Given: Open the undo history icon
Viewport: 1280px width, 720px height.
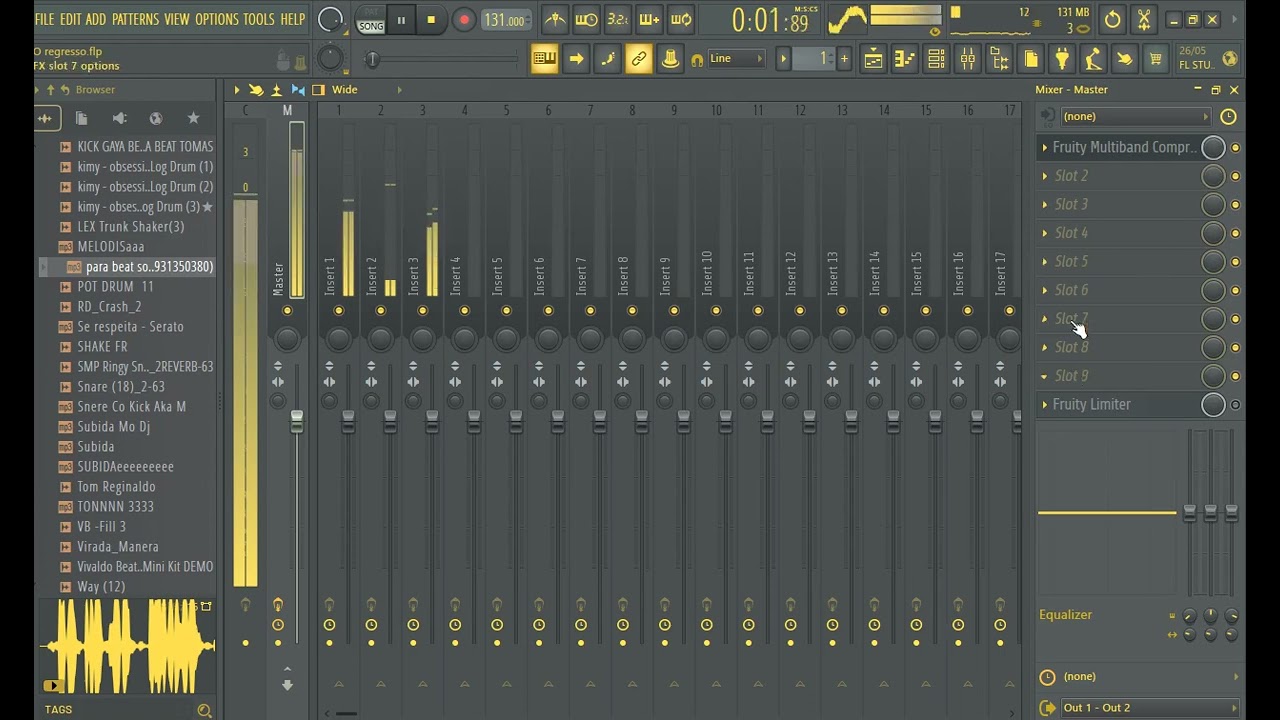Looking at the screenshot, I should click(x=1112, y=19).
